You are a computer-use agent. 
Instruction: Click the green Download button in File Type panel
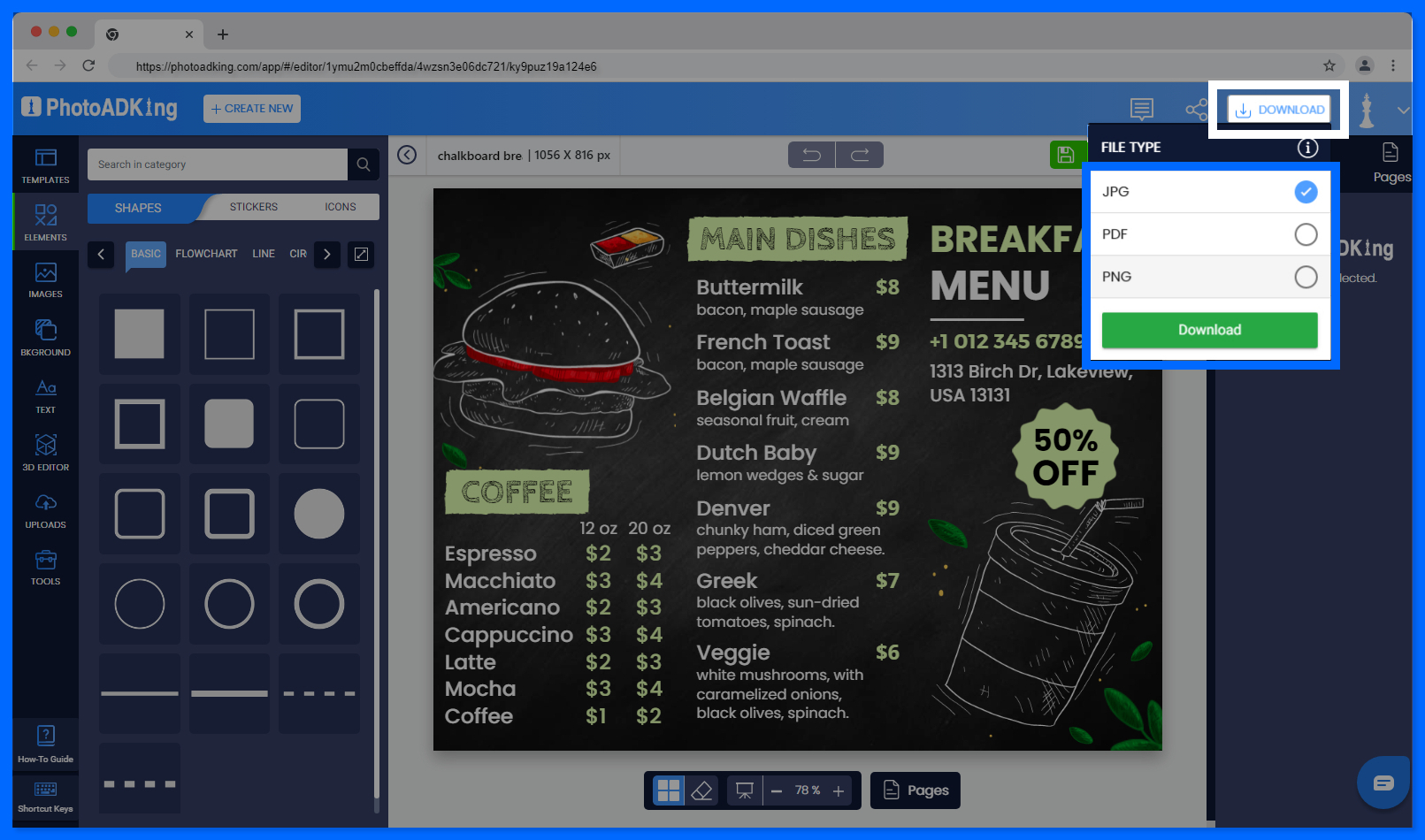pos(1209,330)
